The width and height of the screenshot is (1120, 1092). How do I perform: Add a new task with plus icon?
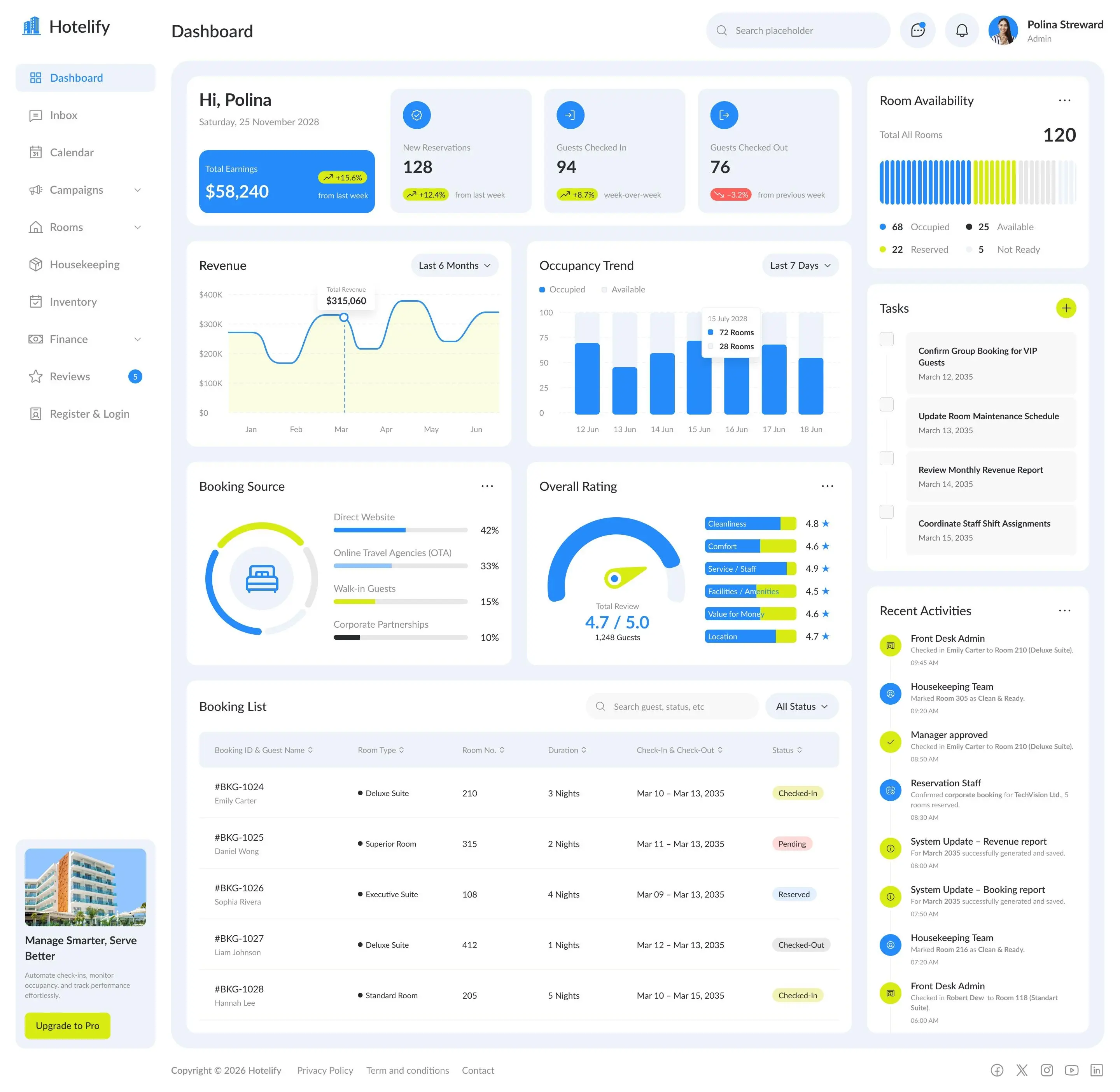tap(1066, 308)
